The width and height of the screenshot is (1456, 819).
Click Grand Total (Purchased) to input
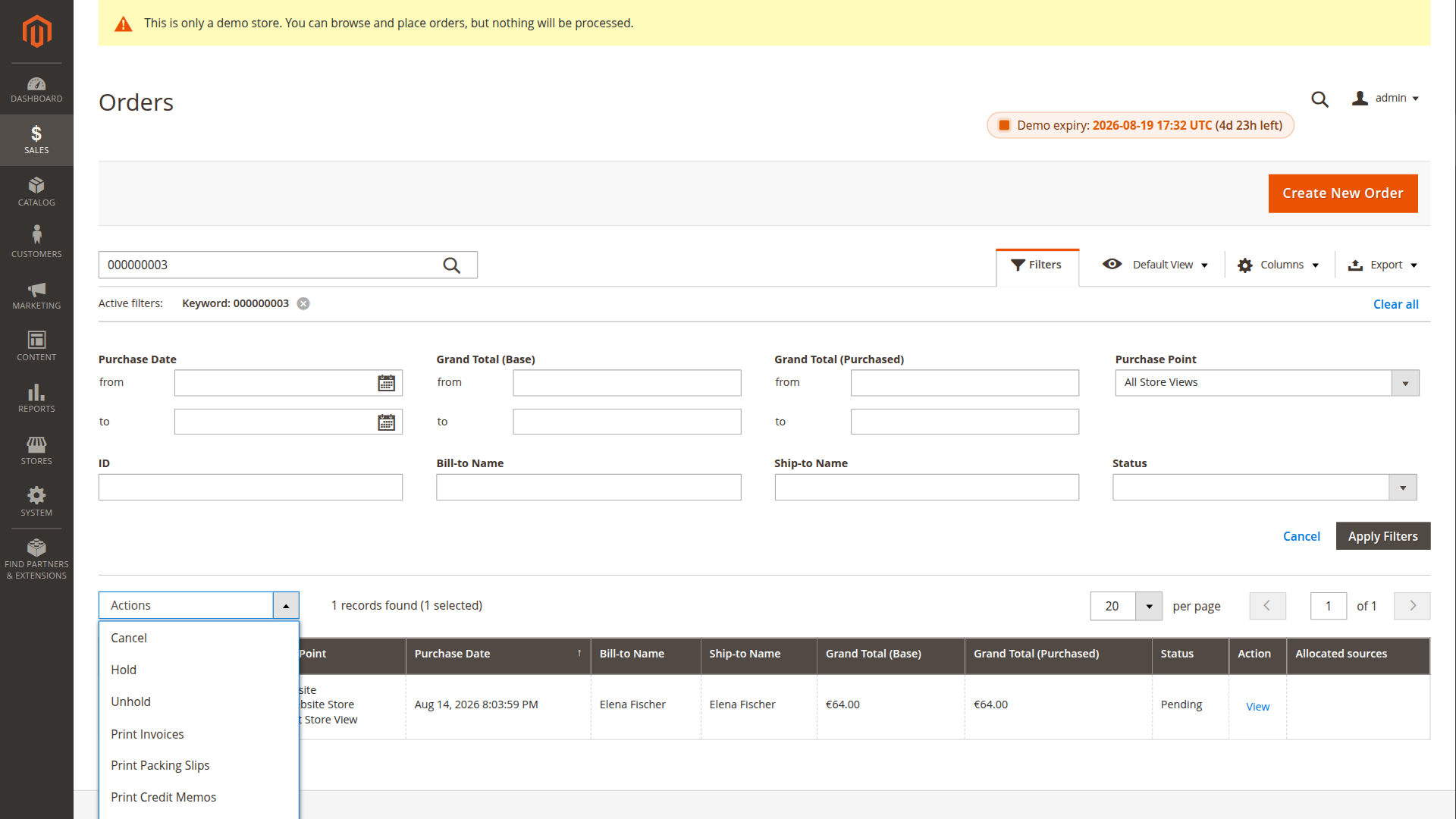(x=965, y=422)
